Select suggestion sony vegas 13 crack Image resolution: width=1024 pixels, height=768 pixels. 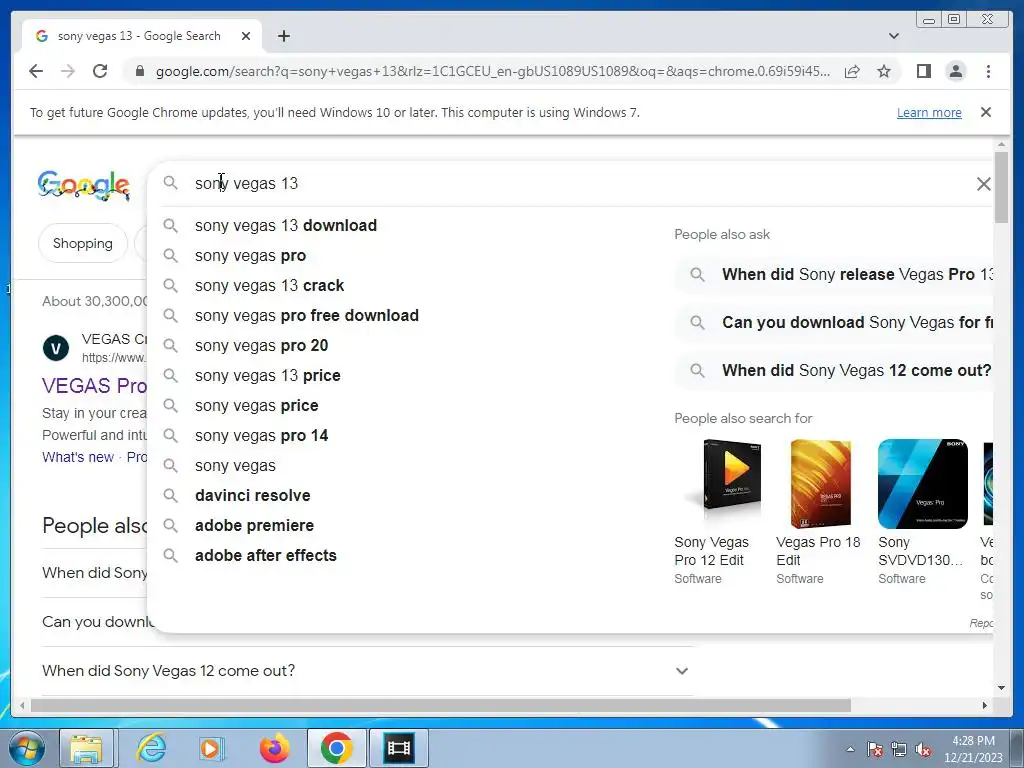270,285
